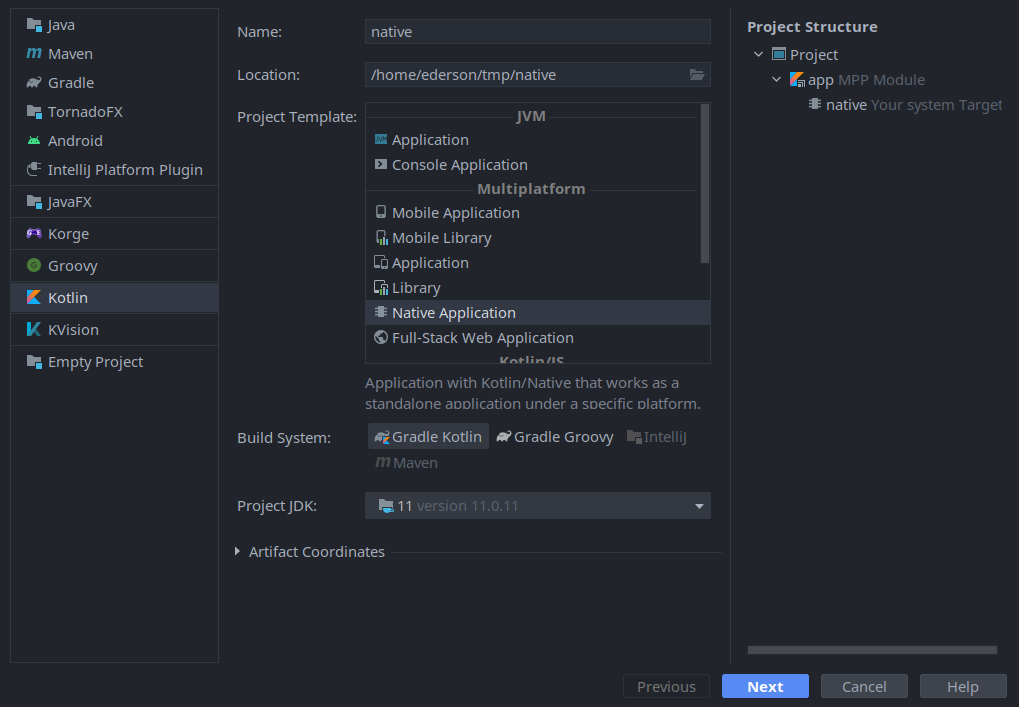The width and height of the screenshot is (1019, 707).
Task: Select the JavaFX project type
Action: click(114, 201)
